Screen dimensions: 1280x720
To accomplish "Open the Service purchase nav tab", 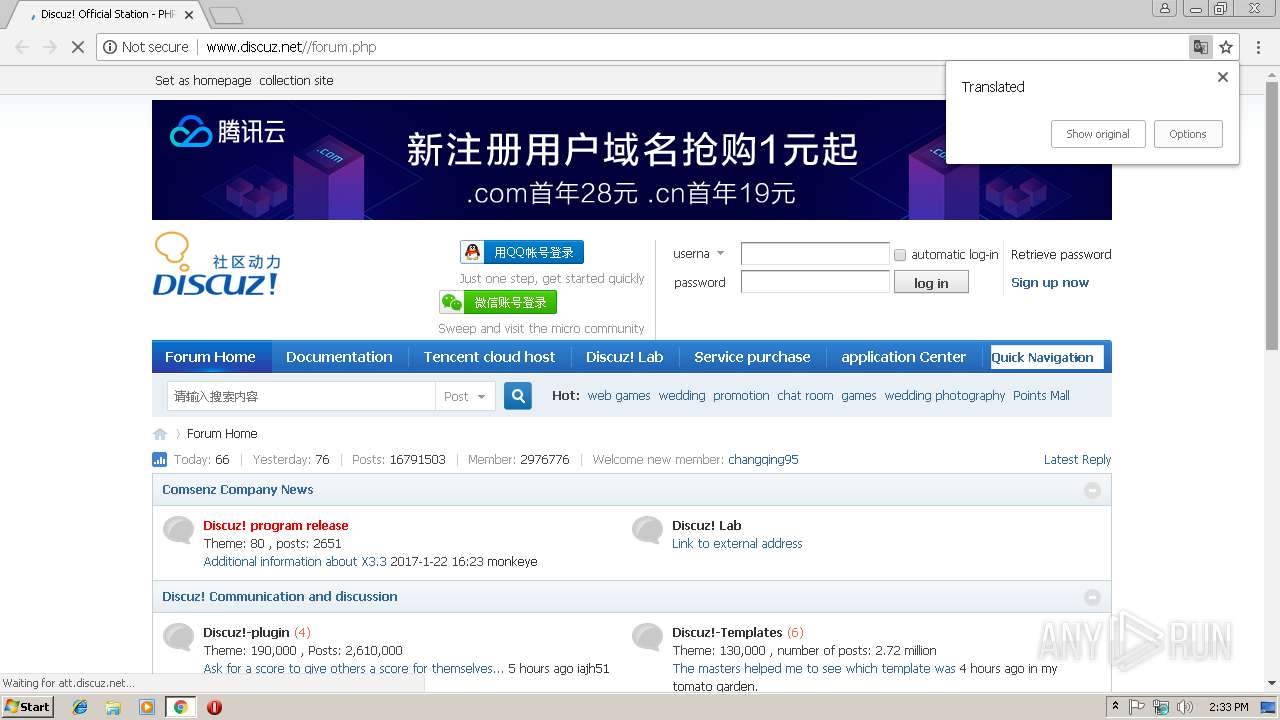I will 752,357.
